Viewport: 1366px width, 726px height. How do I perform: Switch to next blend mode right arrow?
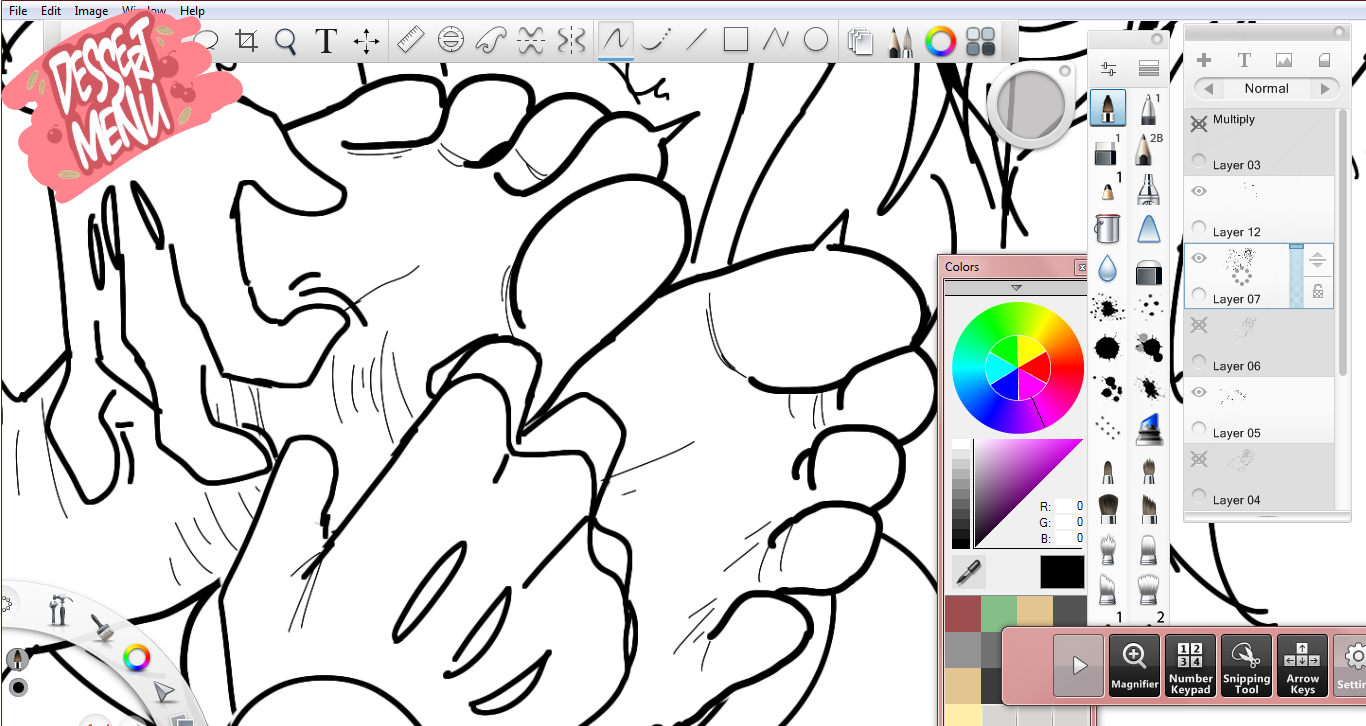coord(1326,89)
